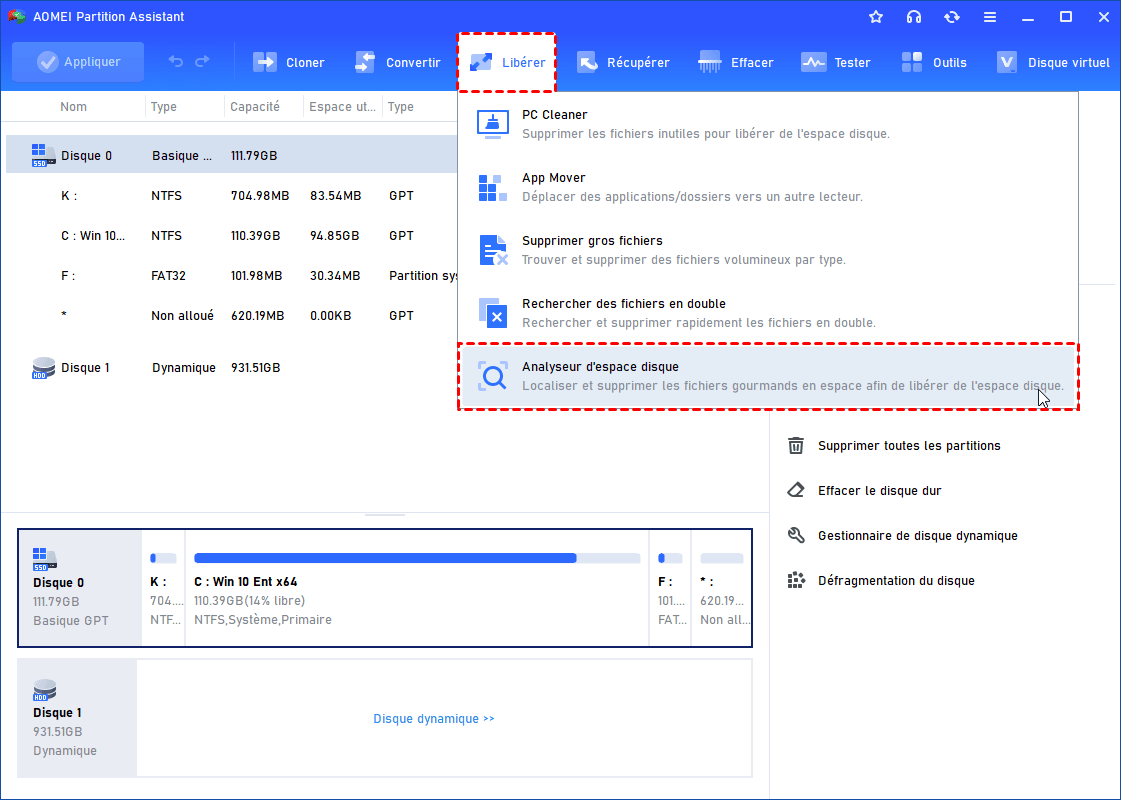Open the Outils toolbar menu
This screenshot has height=800, width=1121.
[934, 62]
